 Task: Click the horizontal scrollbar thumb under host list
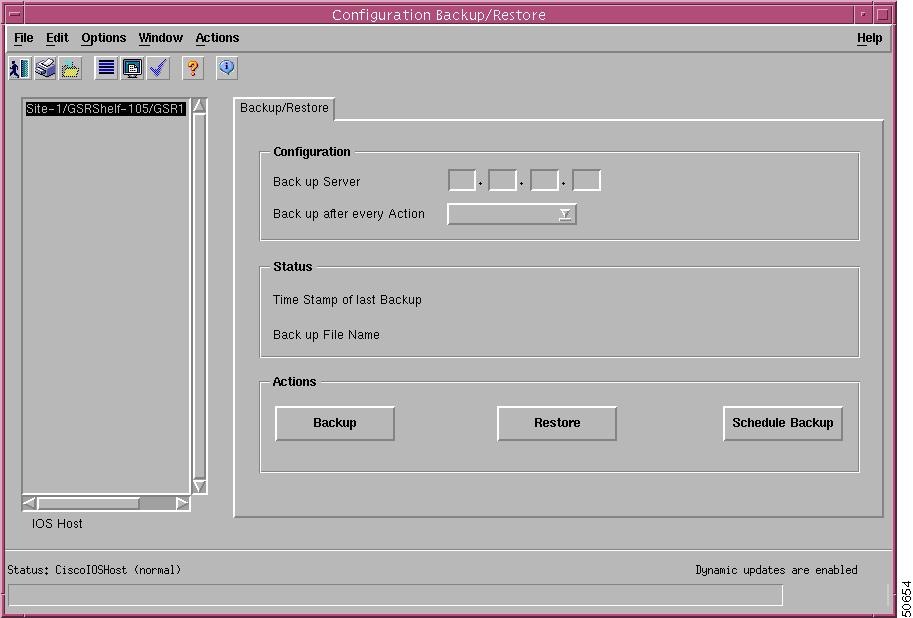coord(89,503)
